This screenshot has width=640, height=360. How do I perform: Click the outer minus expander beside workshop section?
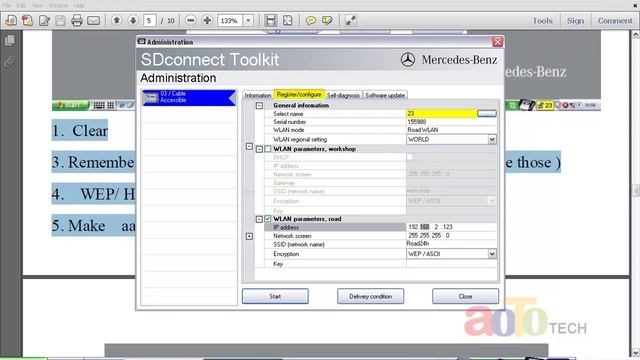pyautogui.click(x=249, y=146)
